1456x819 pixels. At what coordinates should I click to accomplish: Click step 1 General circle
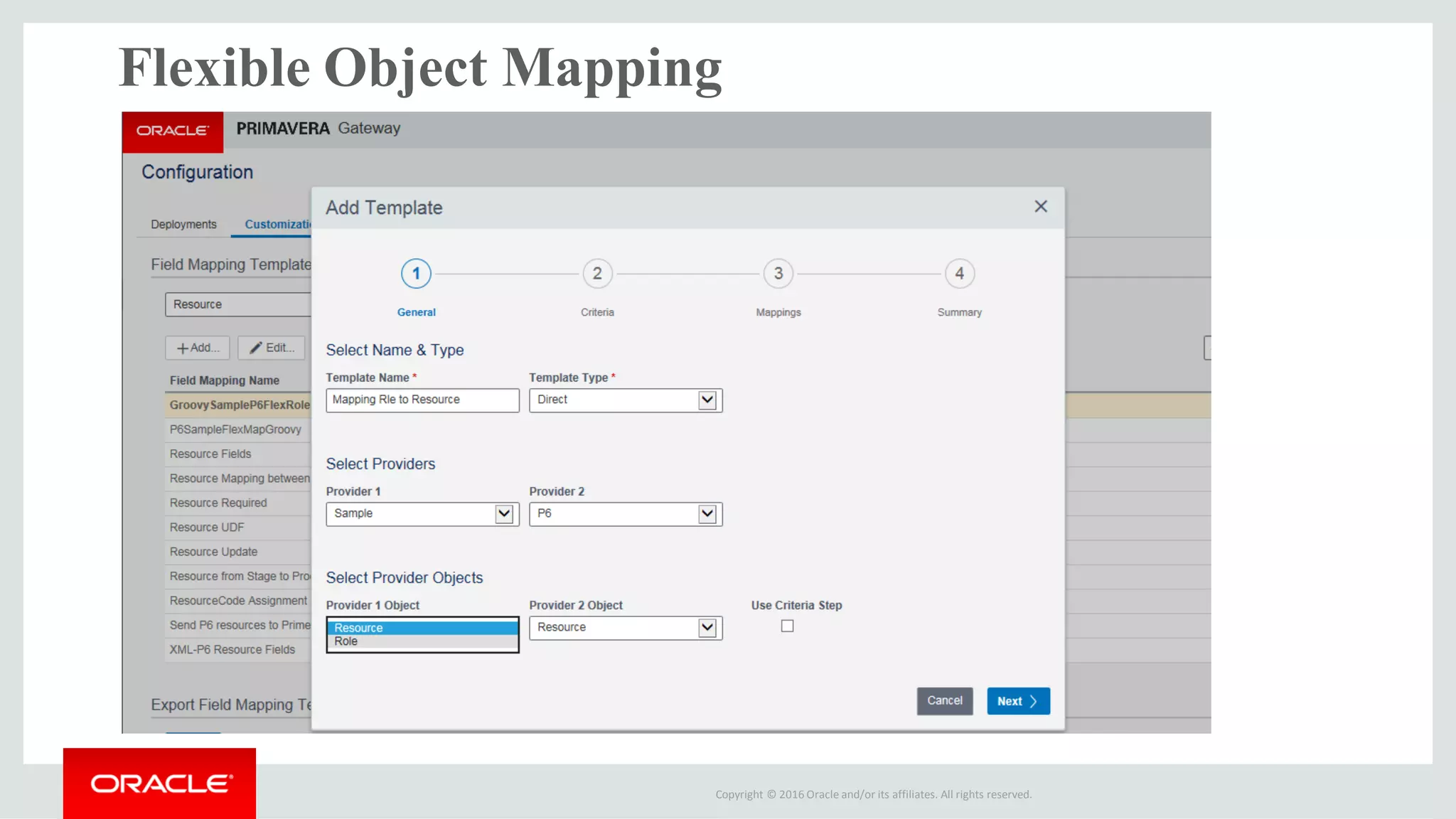coord(416,274)
